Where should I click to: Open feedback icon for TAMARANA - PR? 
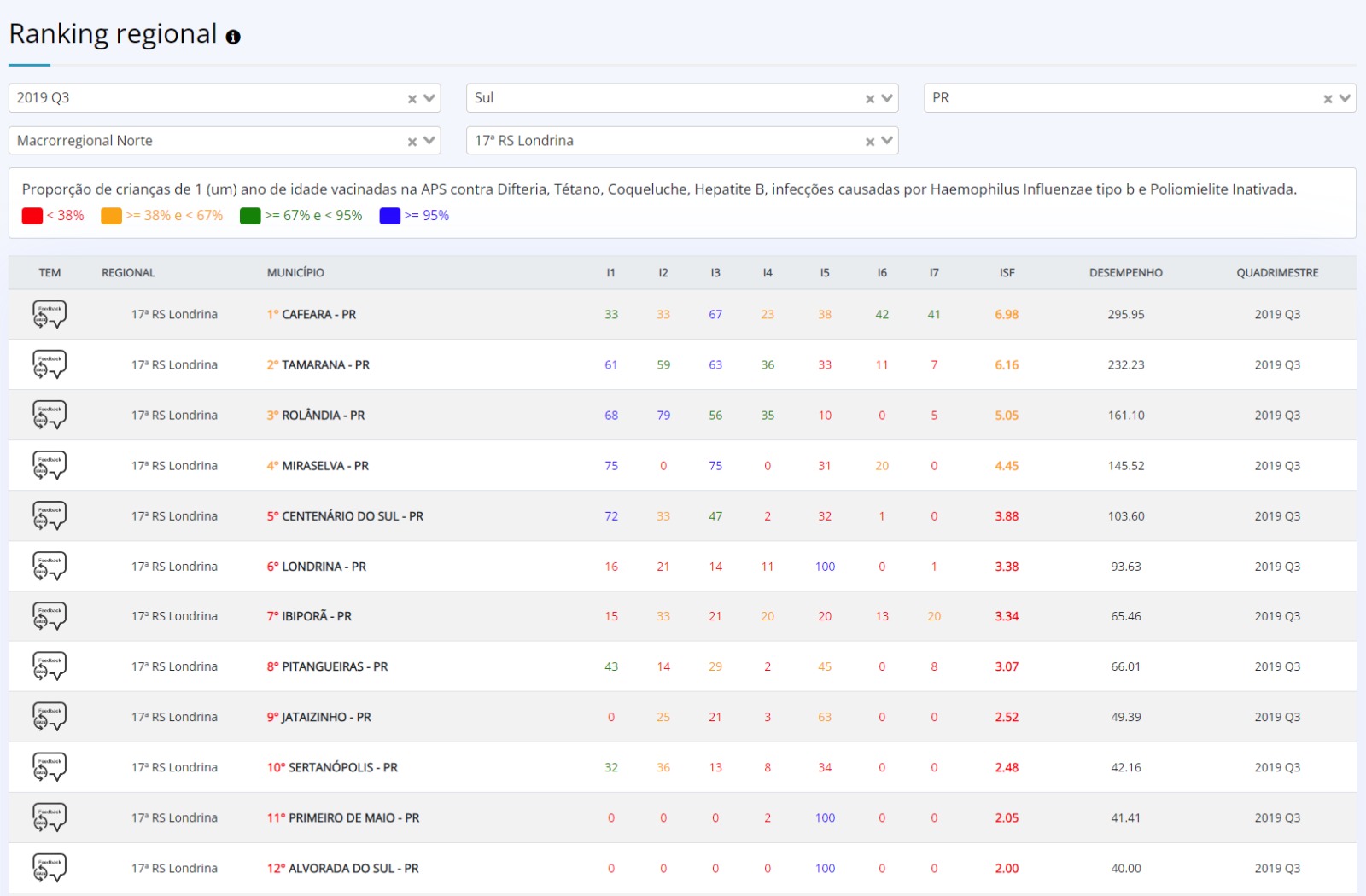(50, 364)
